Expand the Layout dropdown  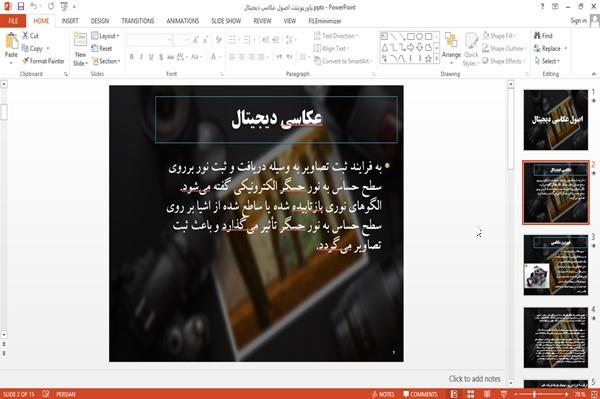coord(105,36)
